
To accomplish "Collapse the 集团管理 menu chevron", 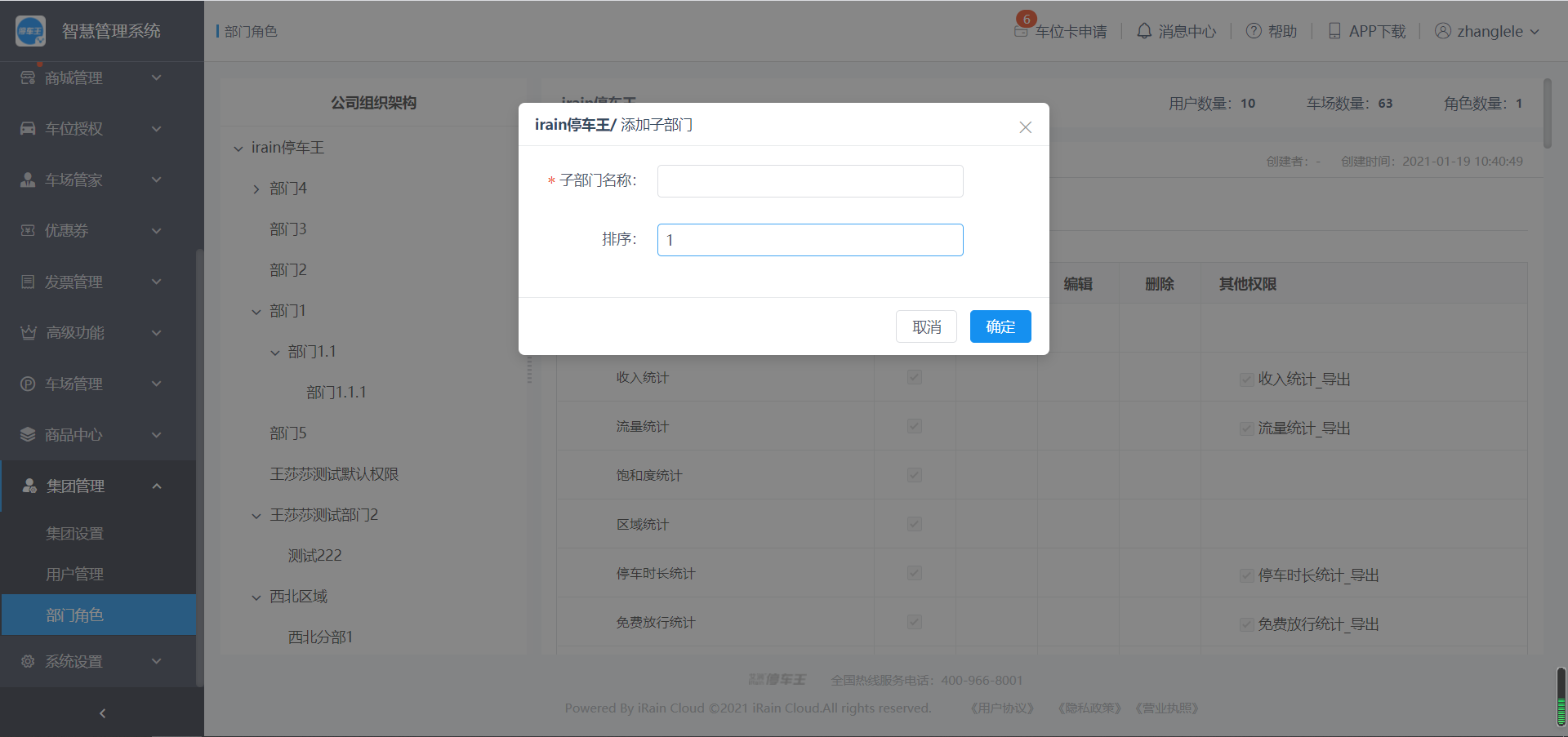I will 157,486.
